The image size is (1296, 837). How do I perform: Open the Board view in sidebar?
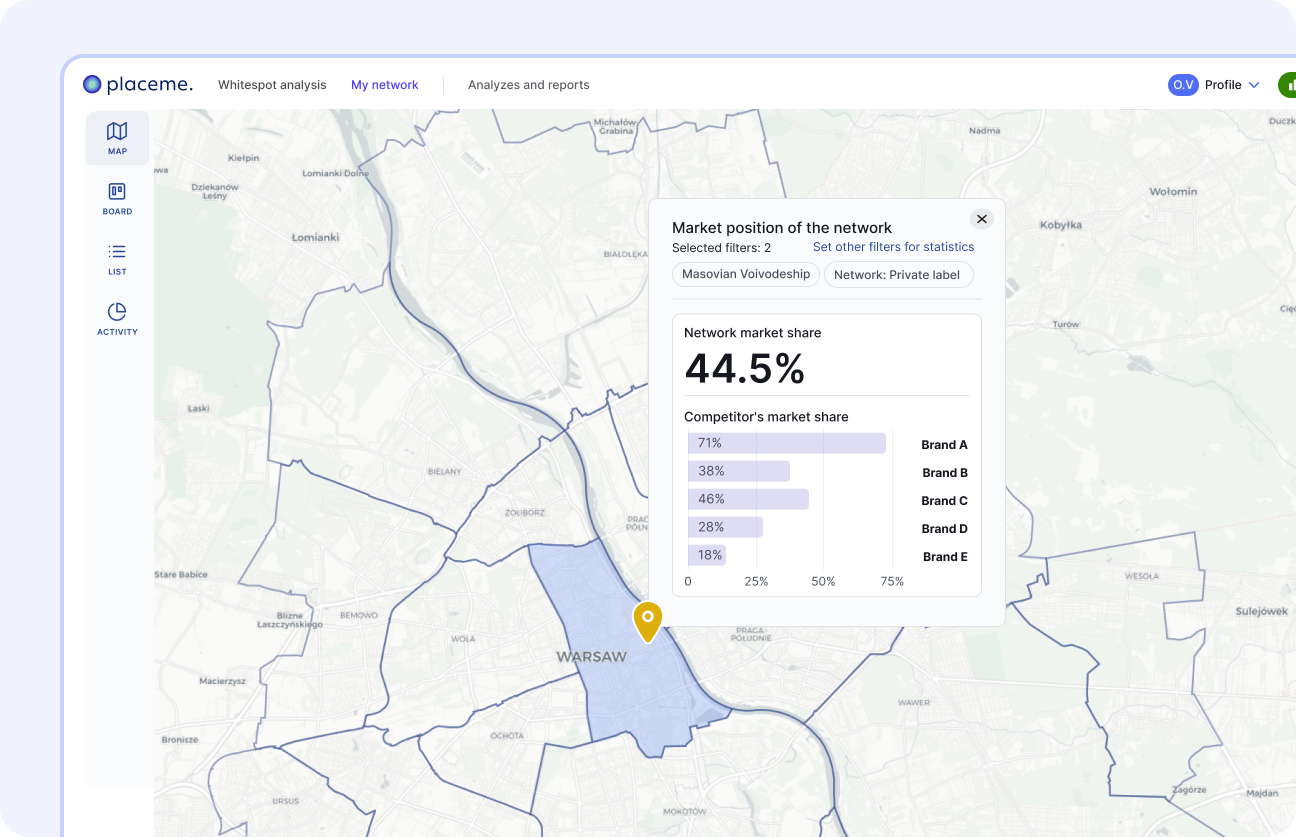(117, 198)
